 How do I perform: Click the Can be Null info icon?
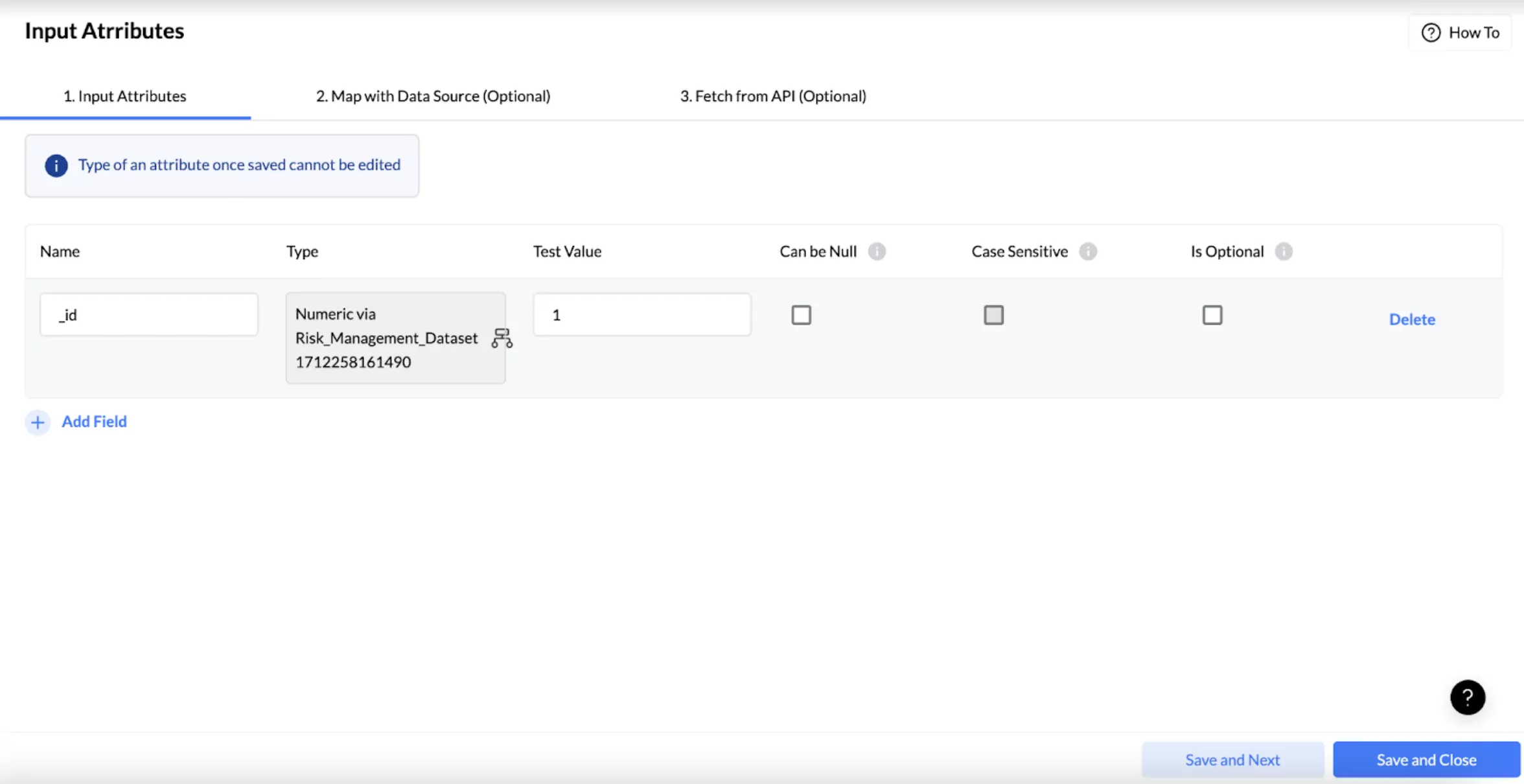[x=877, y=251]
